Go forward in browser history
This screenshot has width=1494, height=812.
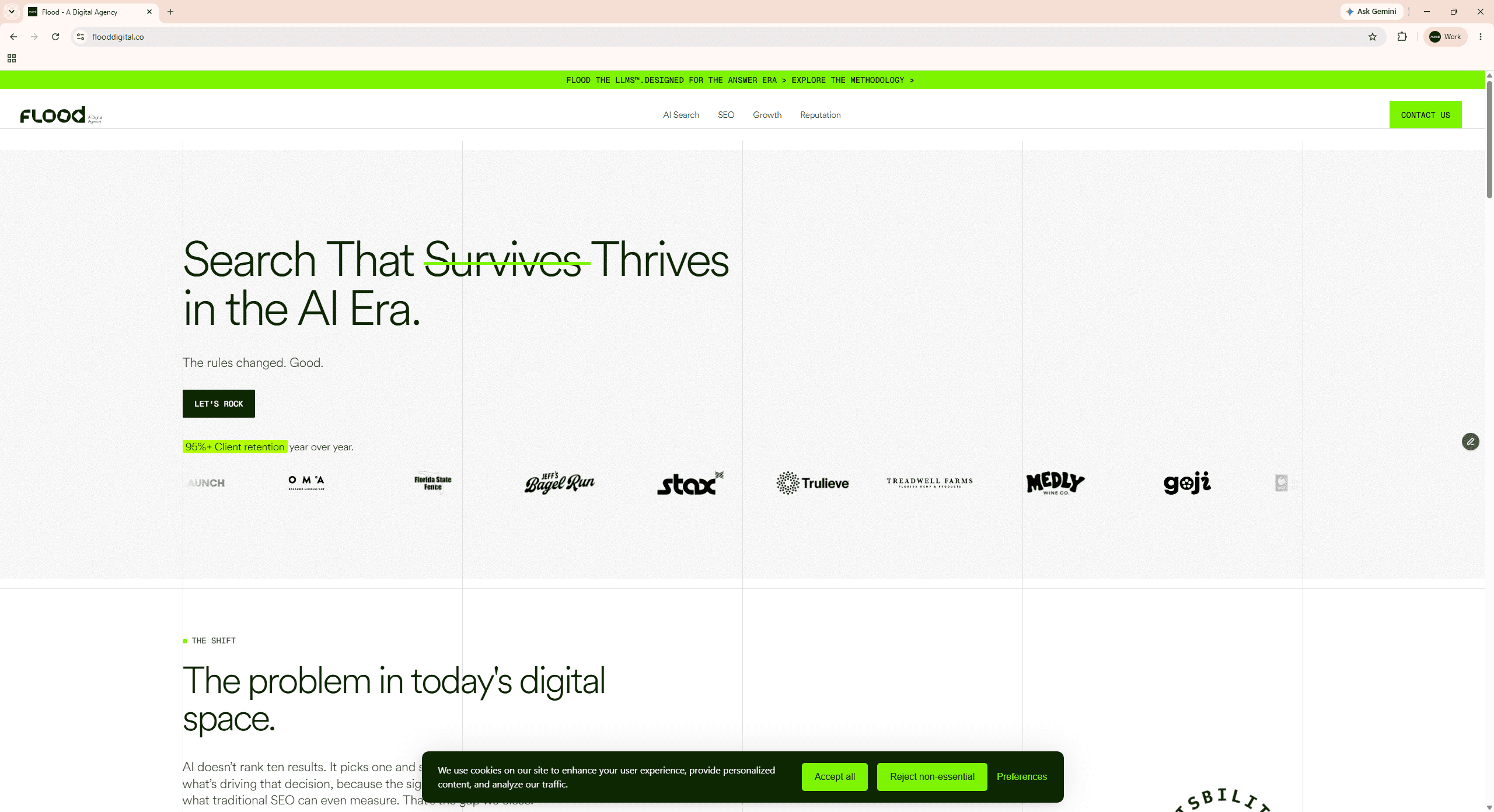pos(34,37)
